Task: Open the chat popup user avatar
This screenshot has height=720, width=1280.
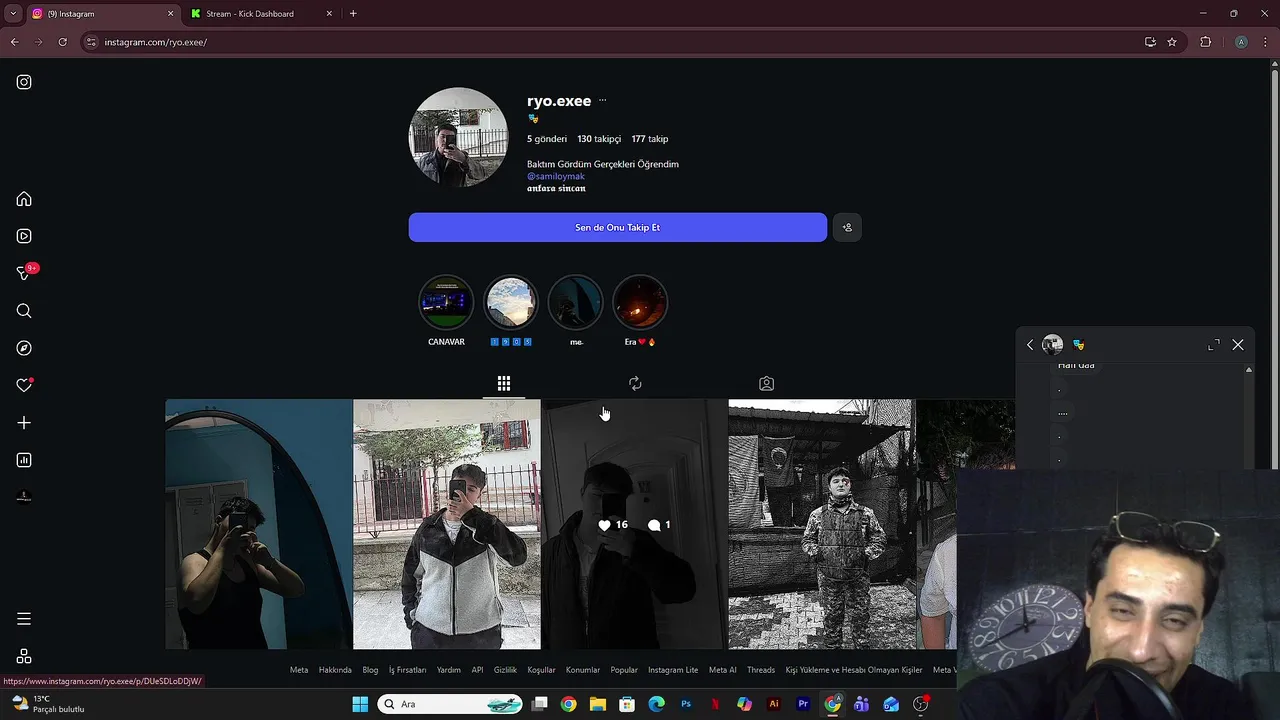Action: [1052, 345]
